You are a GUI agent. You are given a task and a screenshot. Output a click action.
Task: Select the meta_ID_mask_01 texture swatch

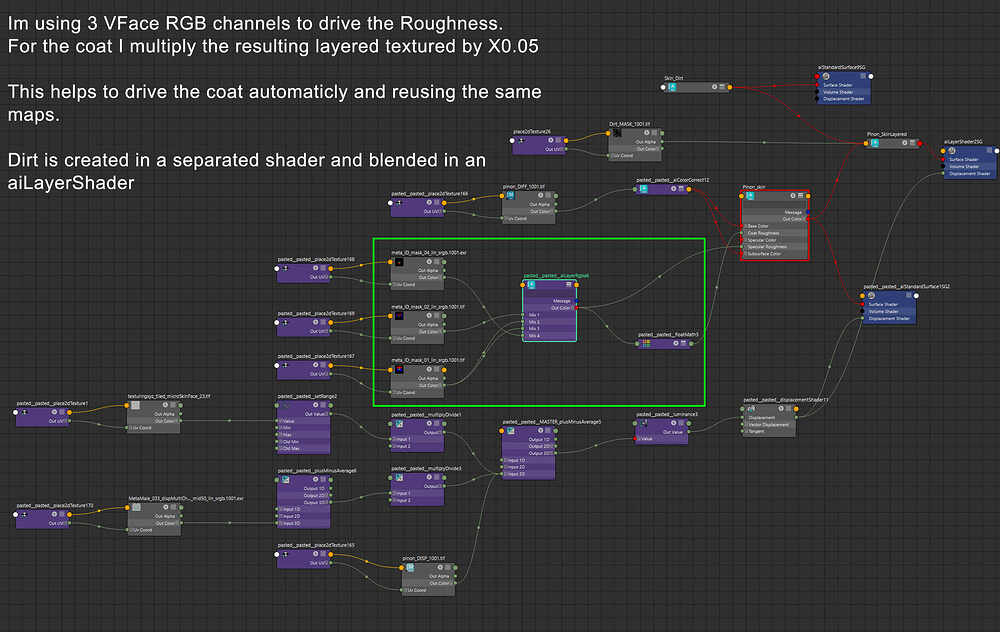399,369
